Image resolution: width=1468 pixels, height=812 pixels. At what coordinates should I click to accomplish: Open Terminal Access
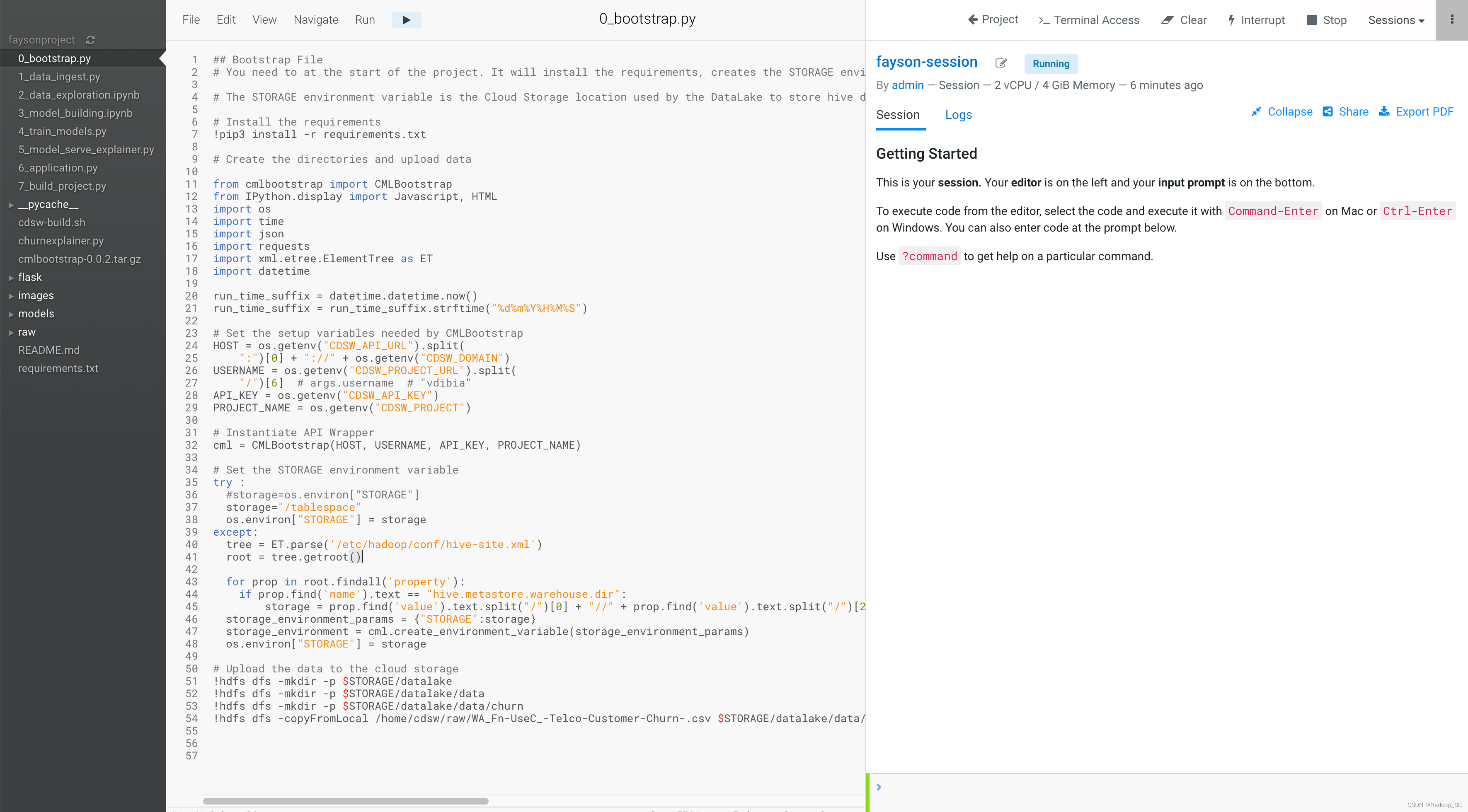(1088, 20)
